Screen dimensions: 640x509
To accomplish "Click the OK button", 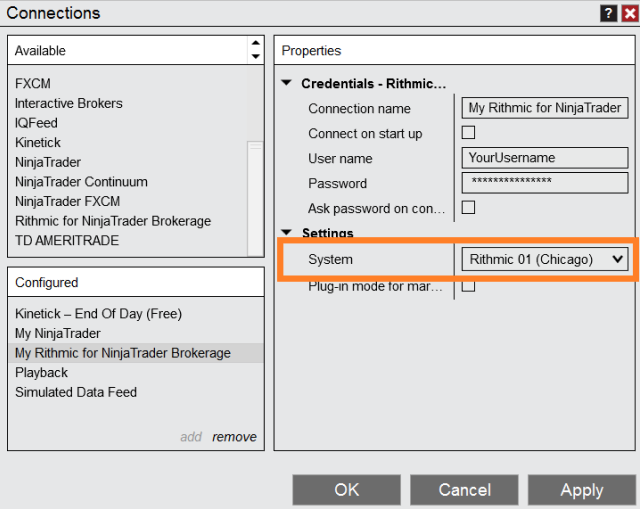I will click(x=347, y=490).
